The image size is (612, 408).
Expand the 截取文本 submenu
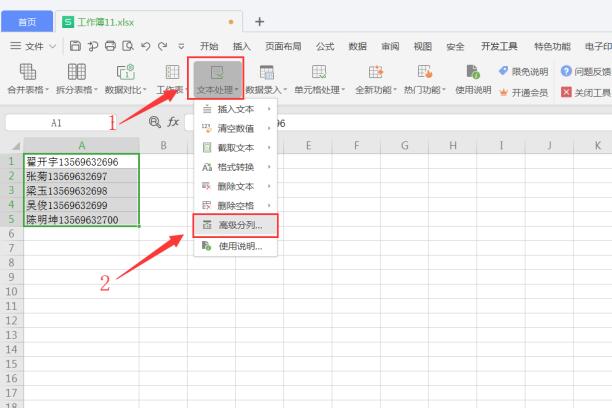[x=269, y=148]
